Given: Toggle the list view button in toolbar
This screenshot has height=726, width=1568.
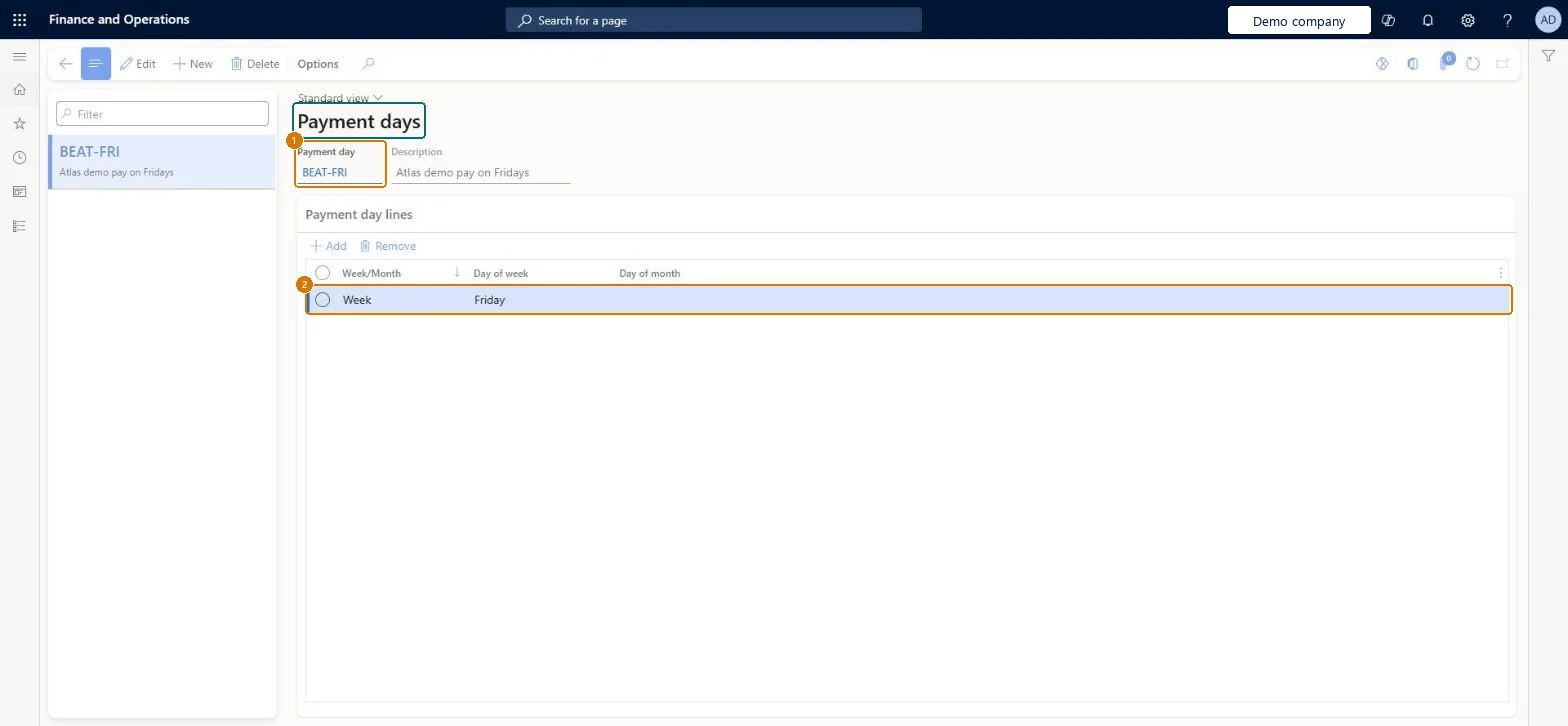Looking at the screenshot, I should pos(96,64).
